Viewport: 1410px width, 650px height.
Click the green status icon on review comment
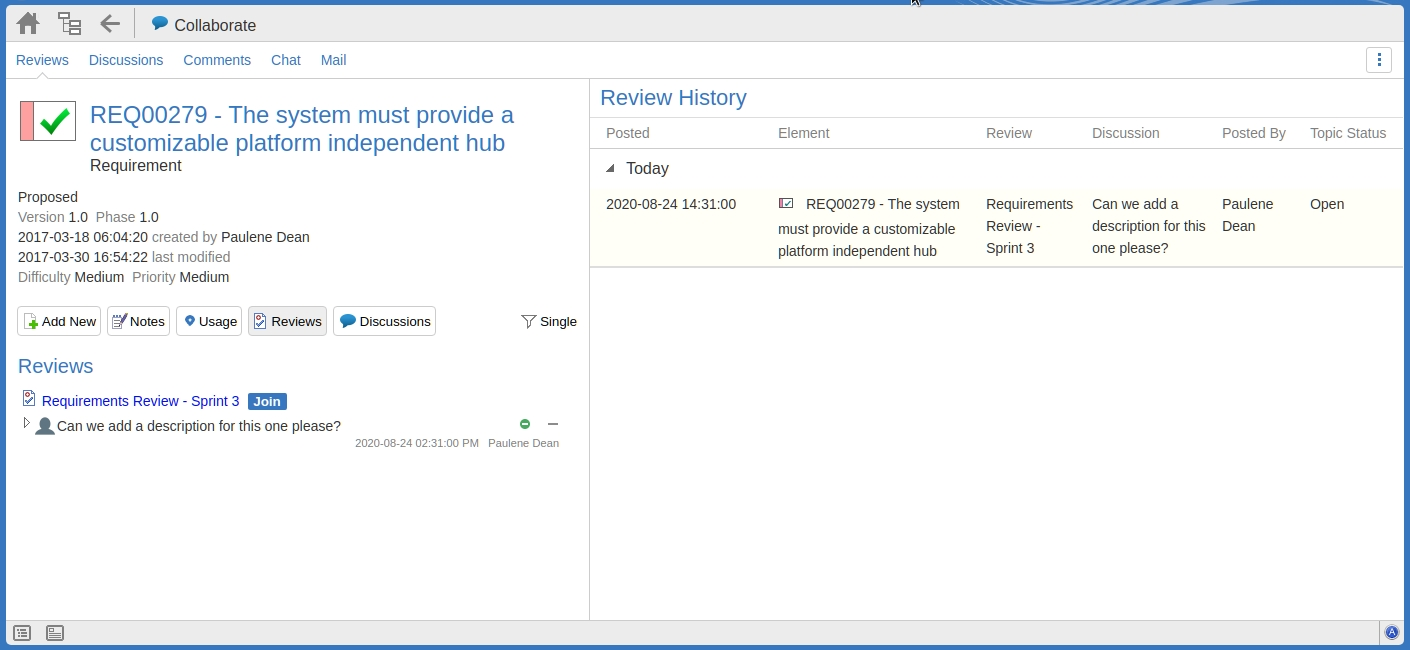coord(525,424)
